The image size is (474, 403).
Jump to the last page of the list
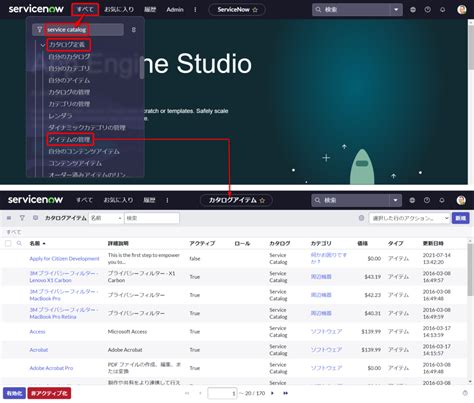[286, 393]
